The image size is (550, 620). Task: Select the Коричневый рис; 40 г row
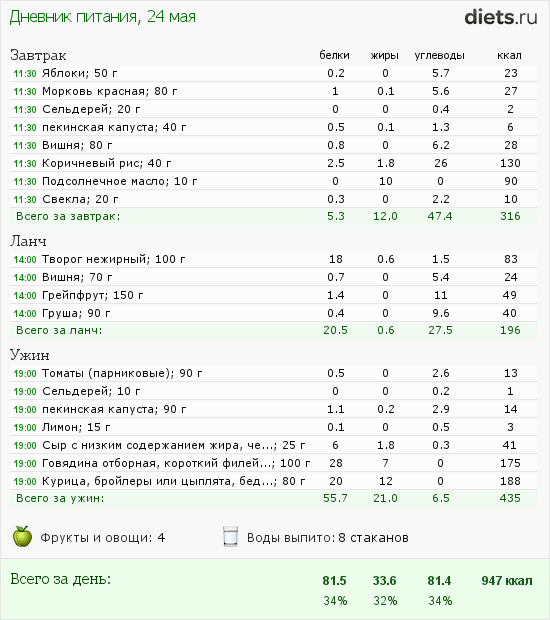pyautogui.click(x=273, y=163)
